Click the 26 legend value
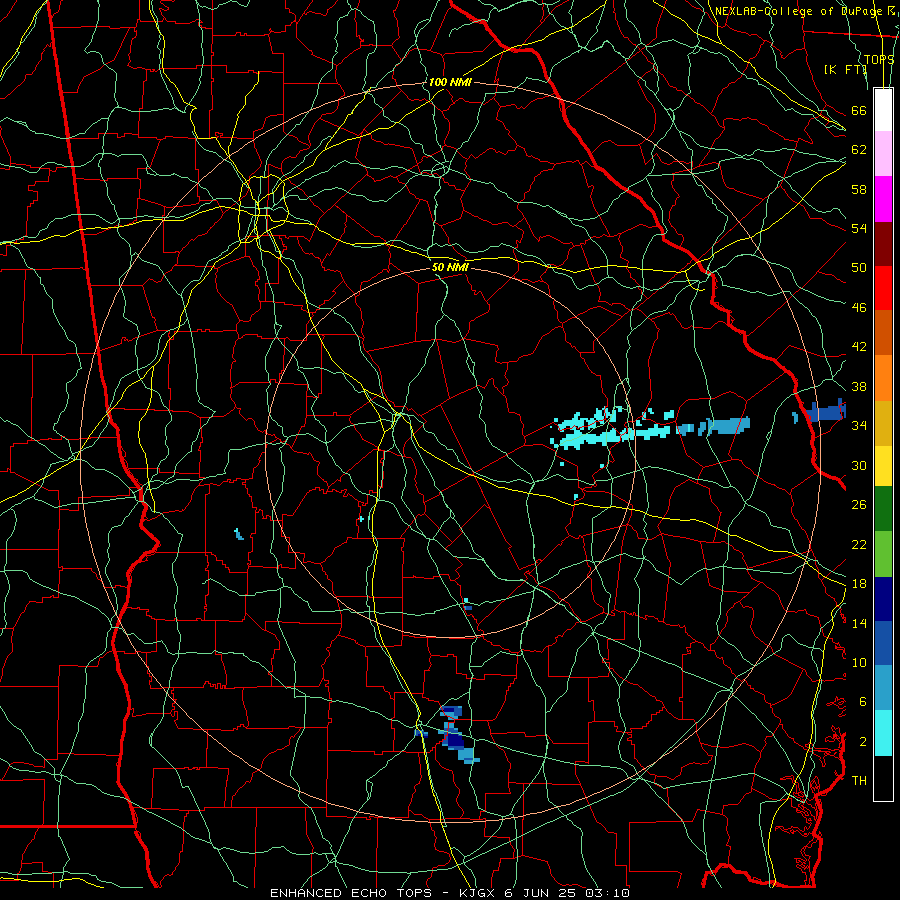Viewport: 900px width, 900px height. 859,505
